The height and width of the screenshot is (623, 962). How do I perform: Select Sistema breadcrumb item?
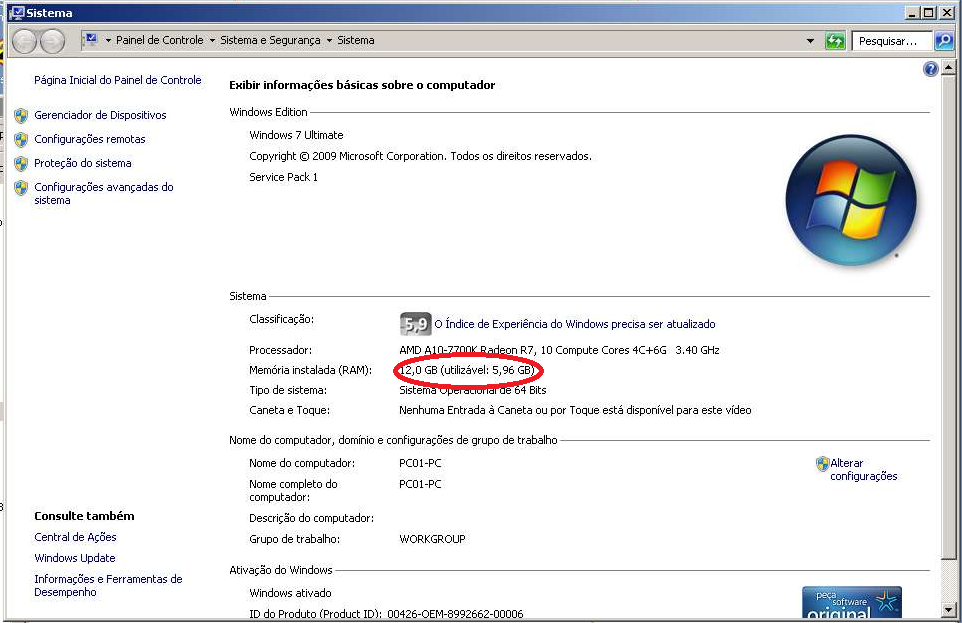[355, 40]
